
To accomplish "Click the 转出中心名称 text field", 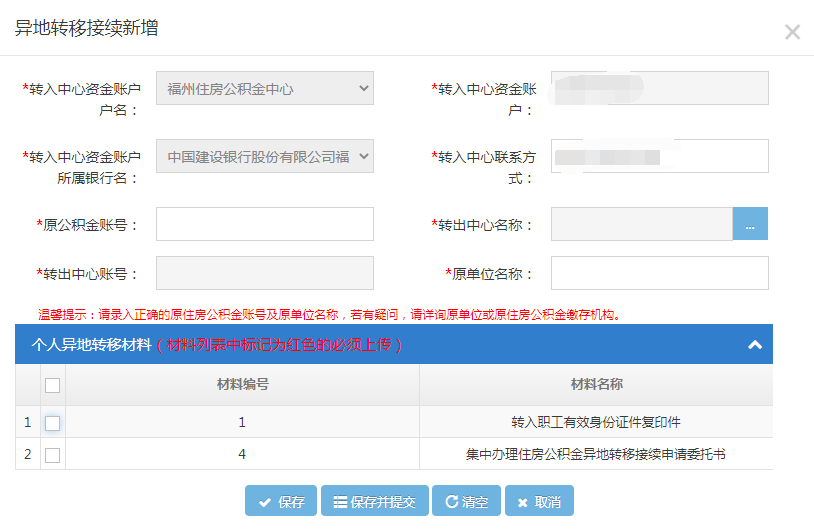I will tap(642, 224).
